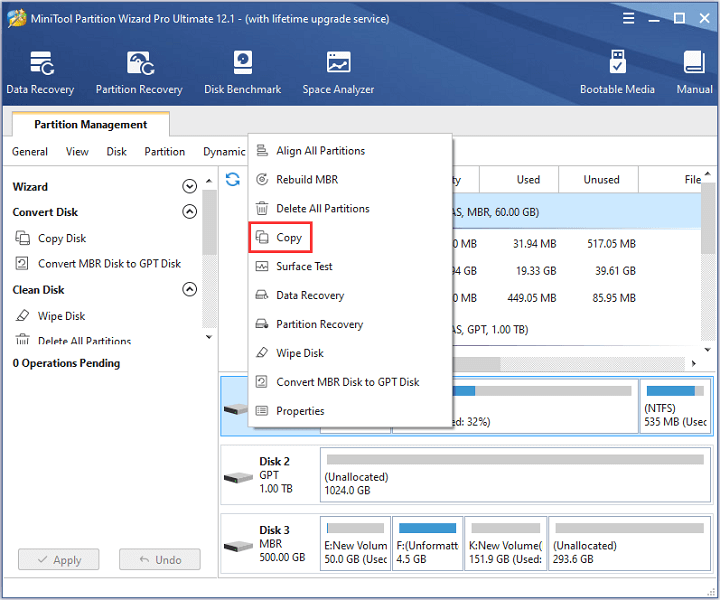Open the Partition menu
Image resolution: width=720 pixels, height=600 pixels.
point(164,151)
